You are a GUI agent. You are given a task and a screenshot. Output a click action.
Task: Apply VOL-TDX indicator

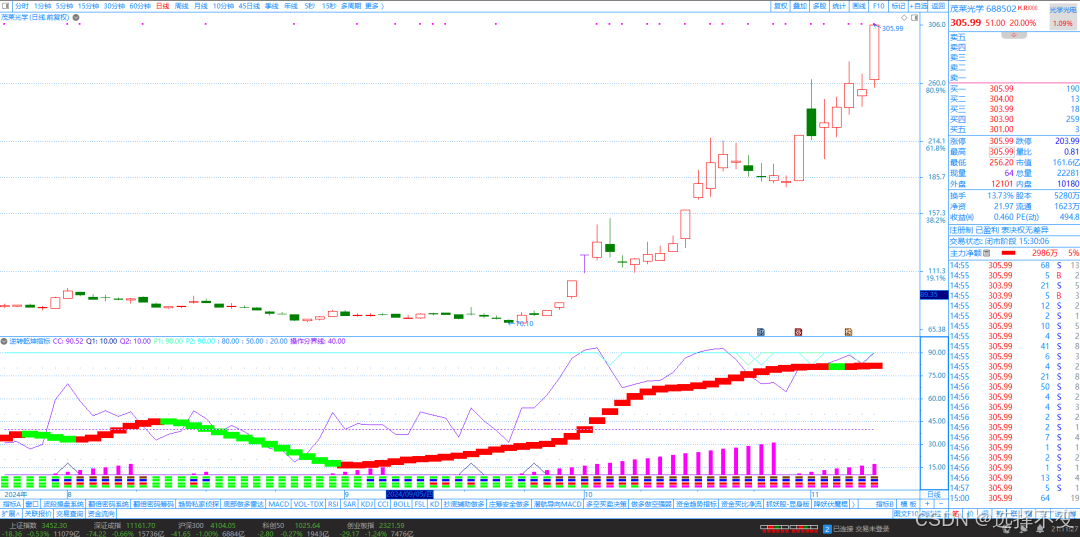309,504
